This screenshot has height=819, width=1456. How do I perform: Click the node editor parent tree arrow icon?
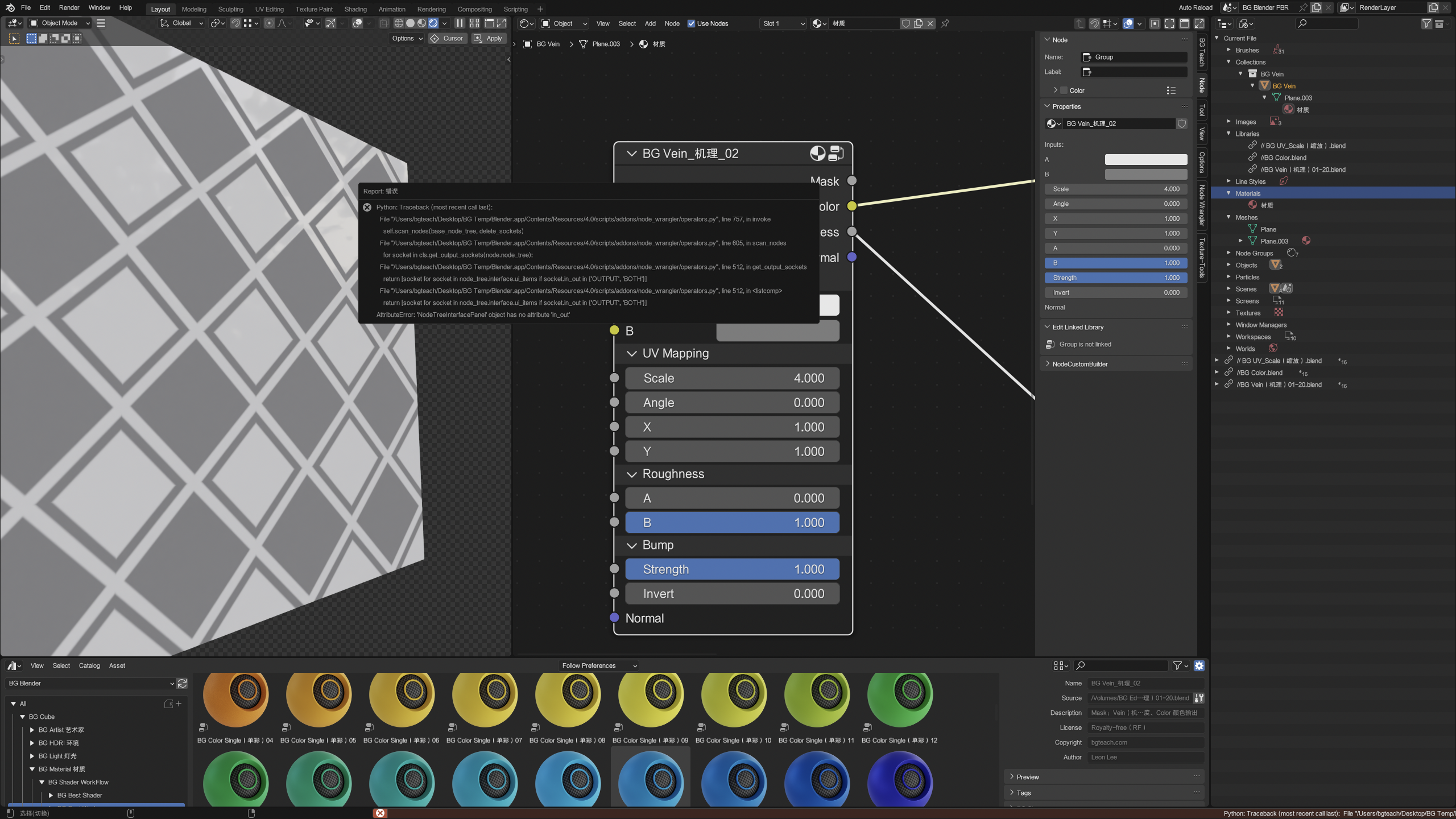(1079, 24)
